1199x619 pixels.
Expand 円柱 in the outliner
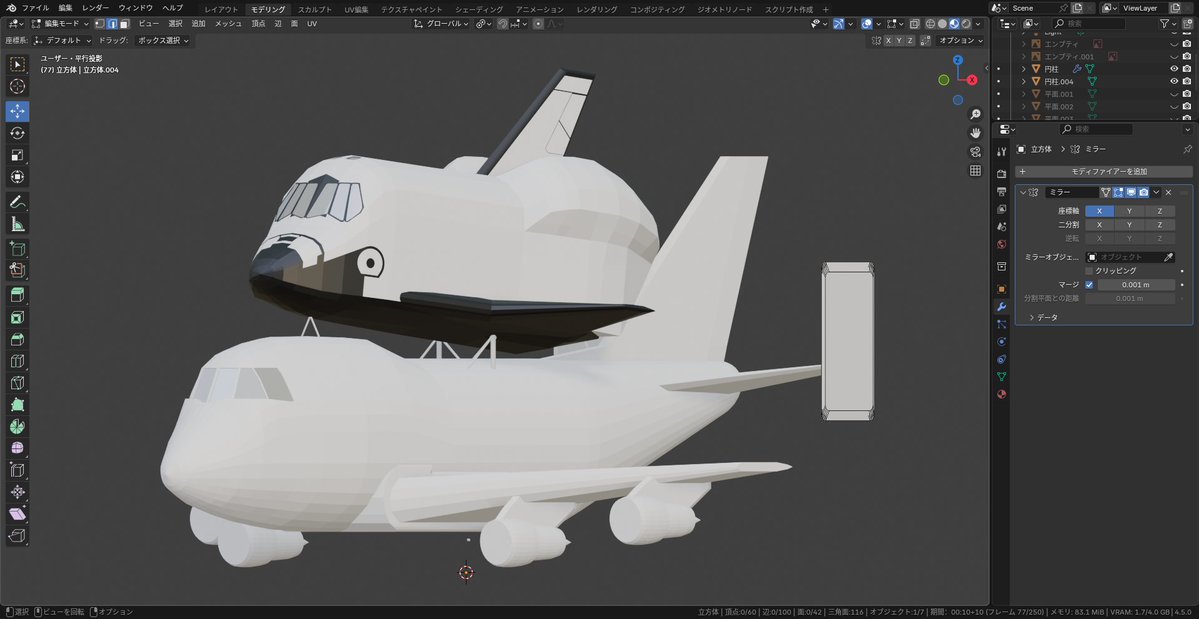1024,69
